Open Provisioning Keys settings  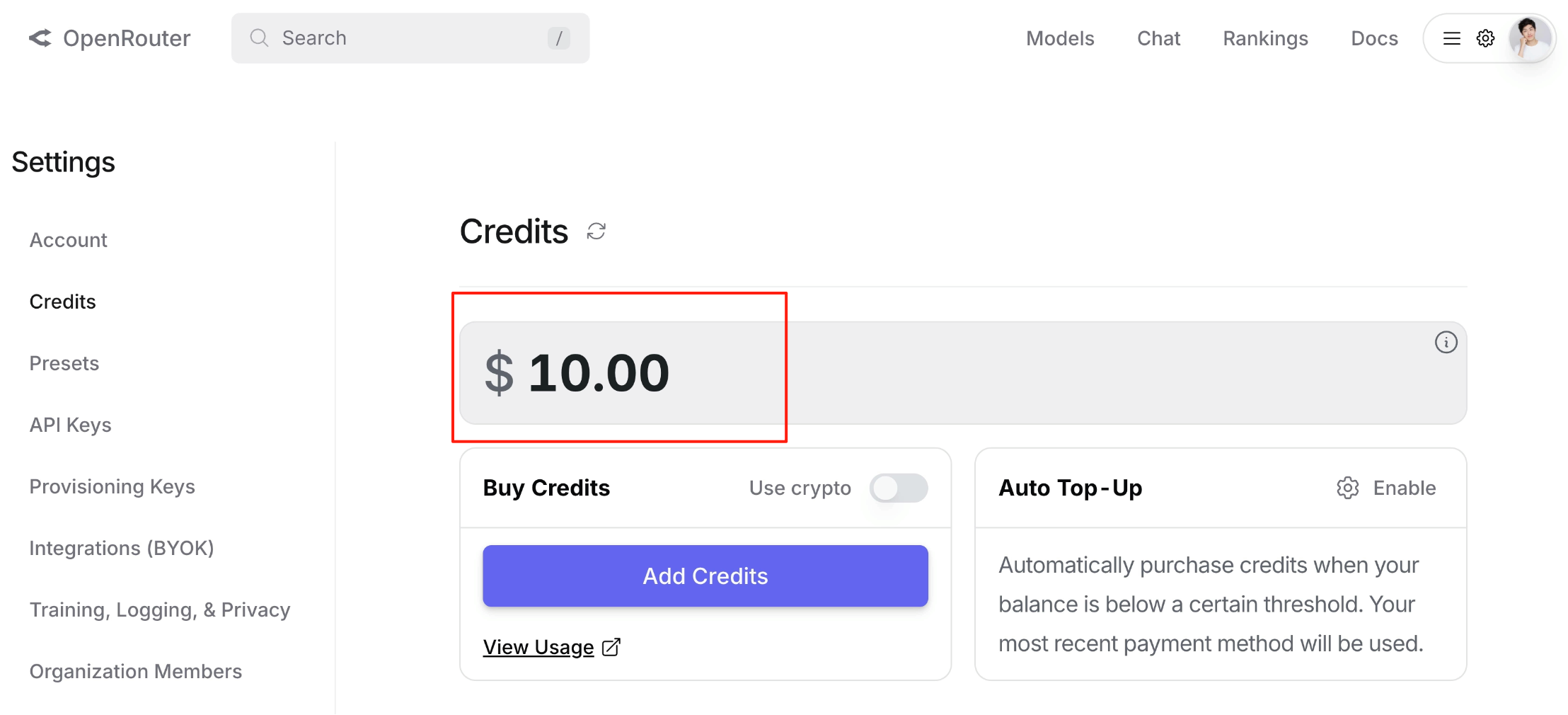pyautogui.click(x=112, y=486)
